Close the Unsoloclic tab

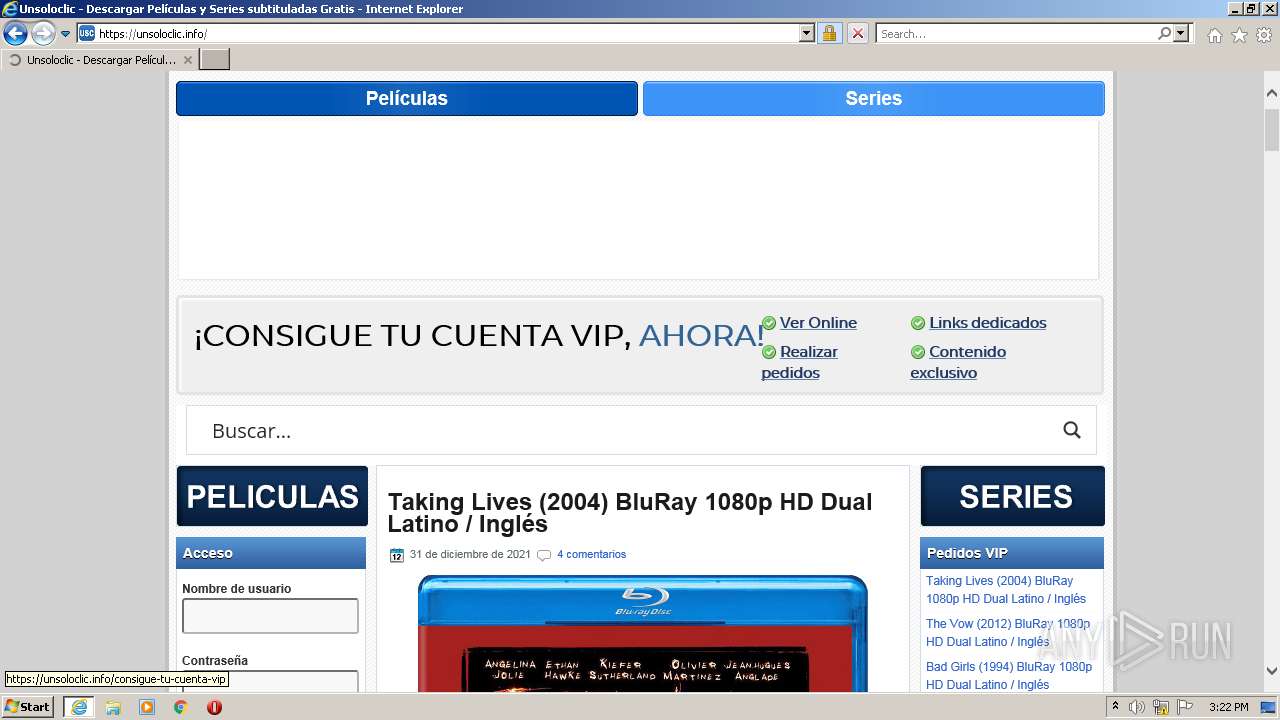[187, 60]
